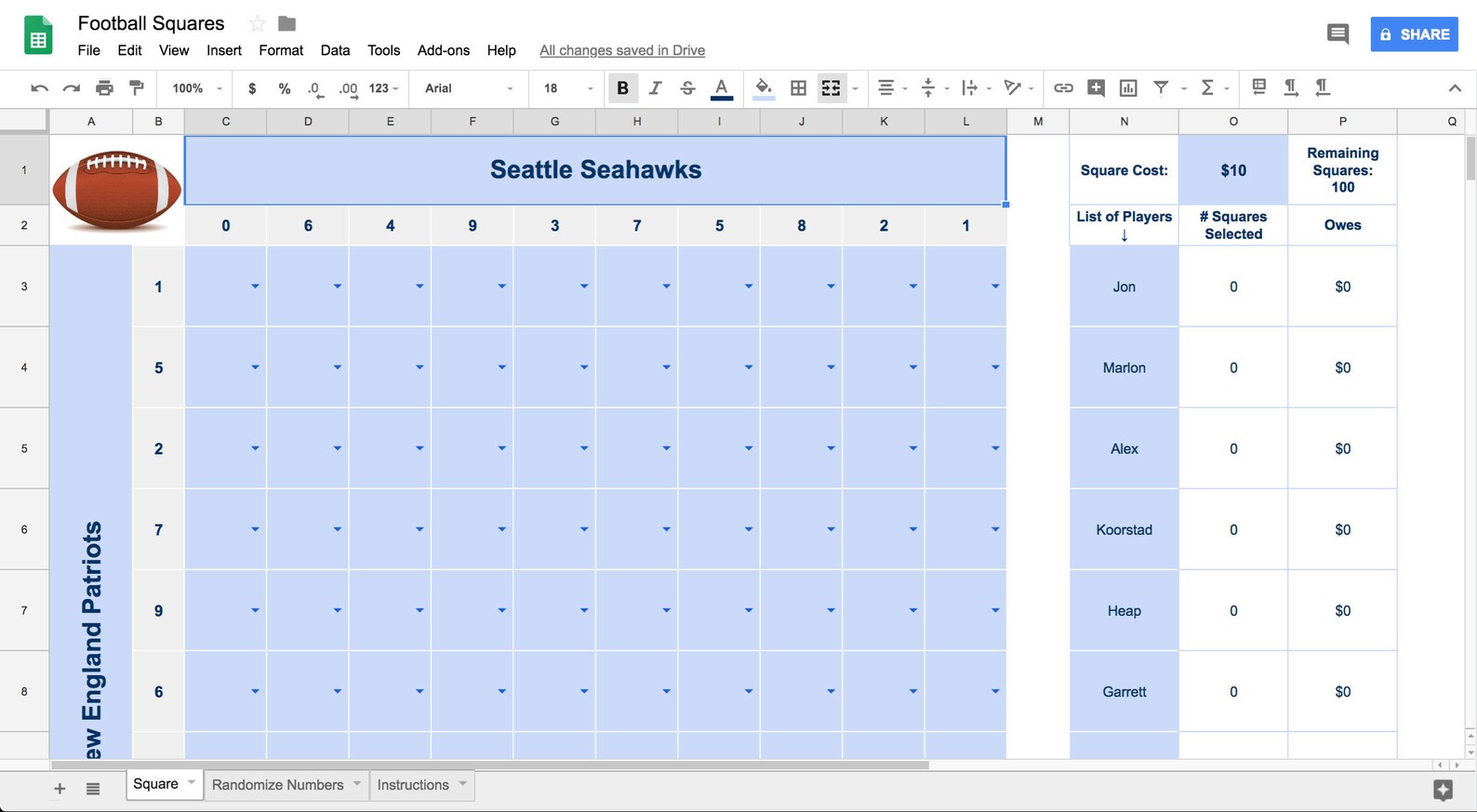This screenshot has width=1477, height=812.
Task: Star the Football Squares document
Action: (x=258, y=23)
